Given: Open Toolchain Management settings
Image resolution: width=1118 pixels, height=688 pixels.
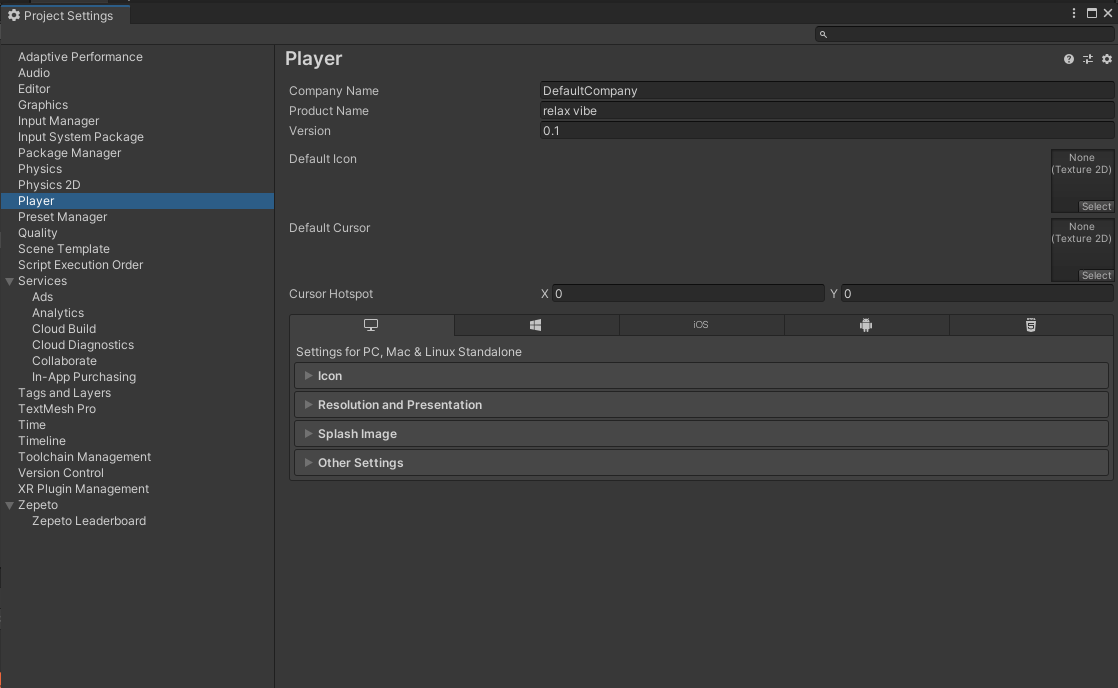Looking at the screenshot, I should pos(84,457).
